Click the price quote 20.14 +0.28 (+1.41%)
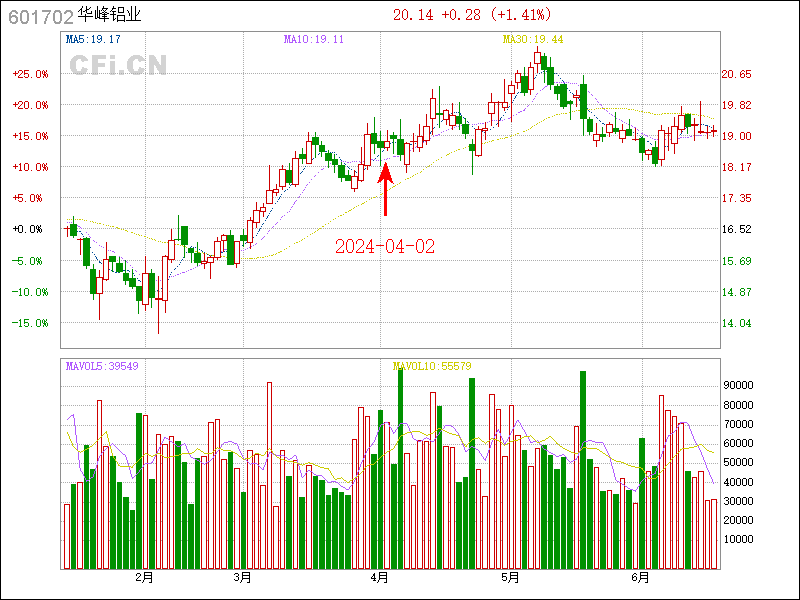Screen dimensions: 800x600 point(472,15)
